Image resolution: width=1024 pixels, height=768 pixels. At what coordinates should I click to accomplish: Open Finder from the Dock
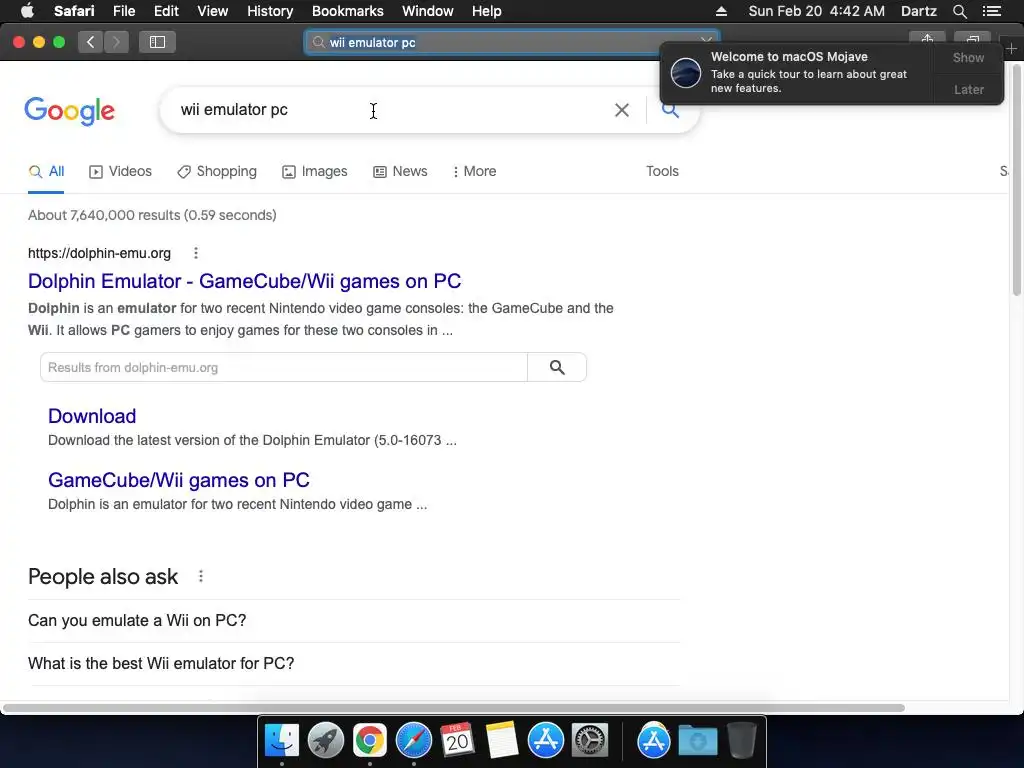click(281, 741)
